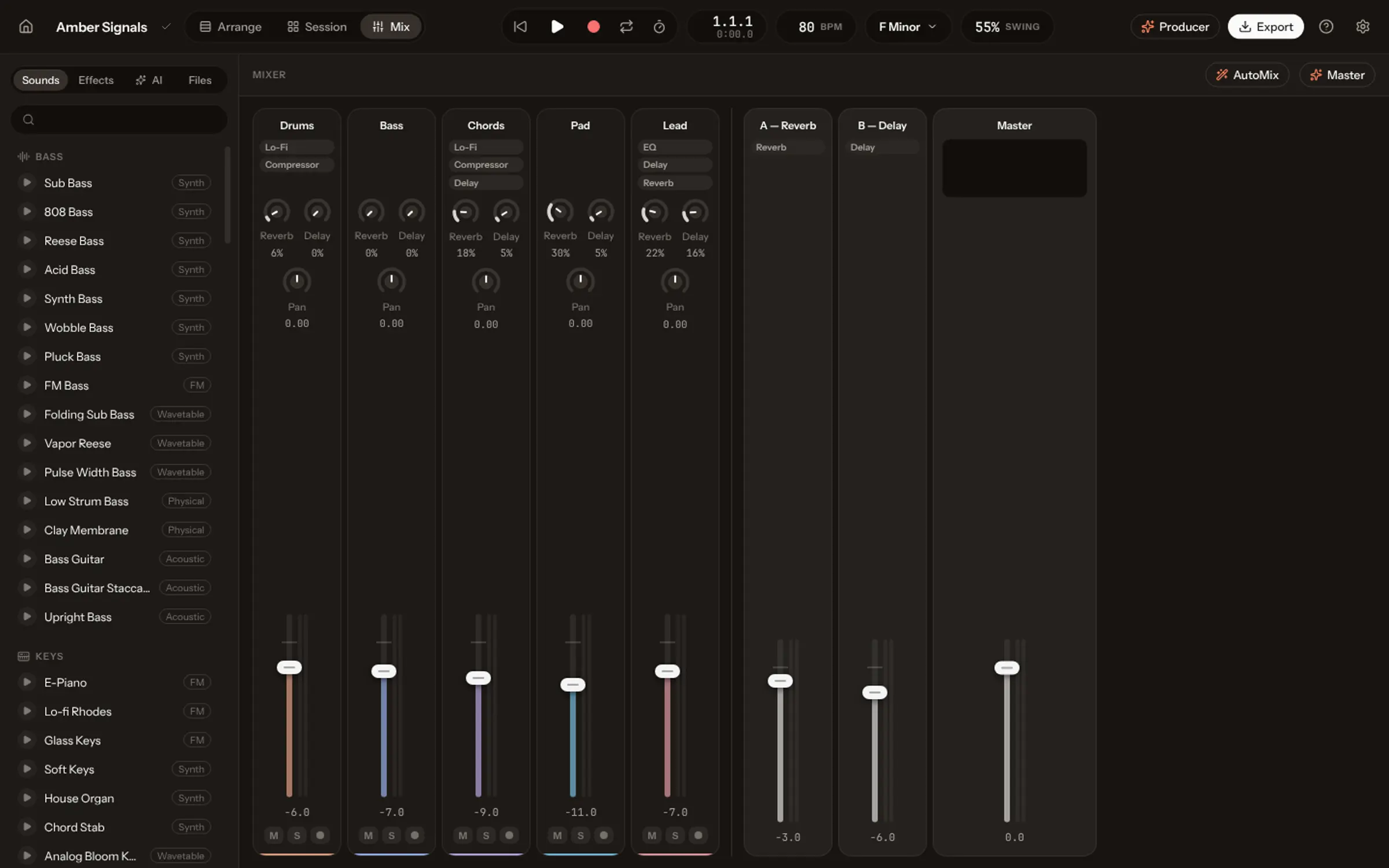This screenshot has width=1389, height=868.
Task: Click the Chords Reverb send knob
Action: click(465, 212)
